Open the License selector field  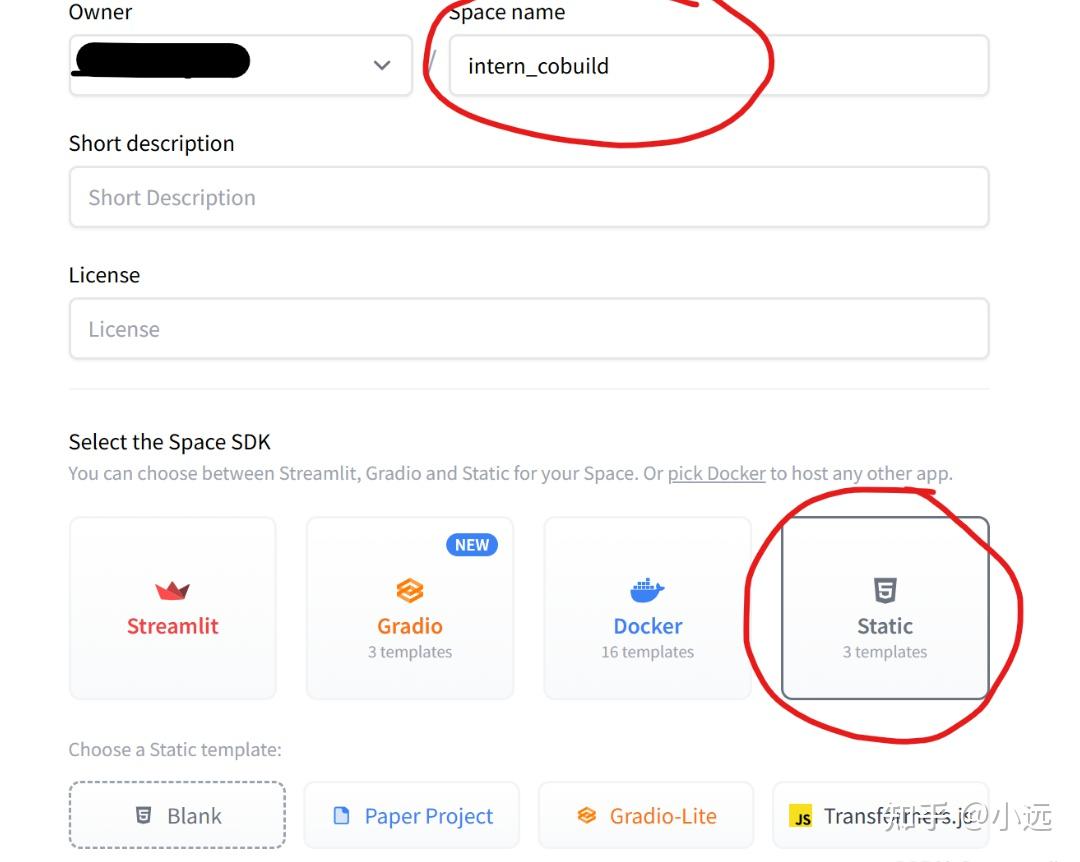[529, 329]
